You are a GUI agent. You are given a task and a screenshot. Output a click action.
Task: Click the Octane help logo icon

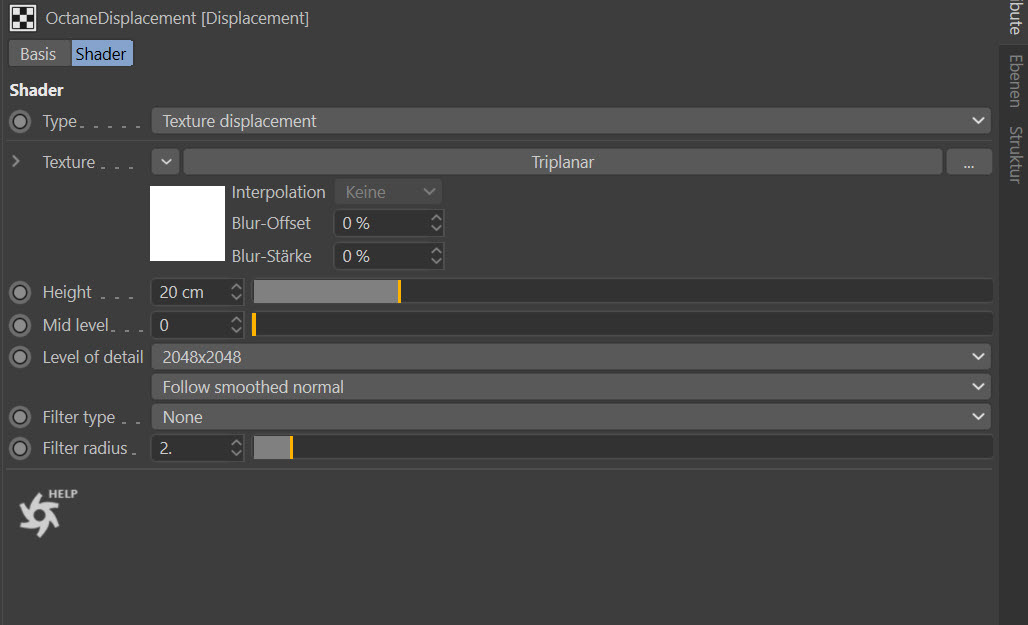pos(41,514)
